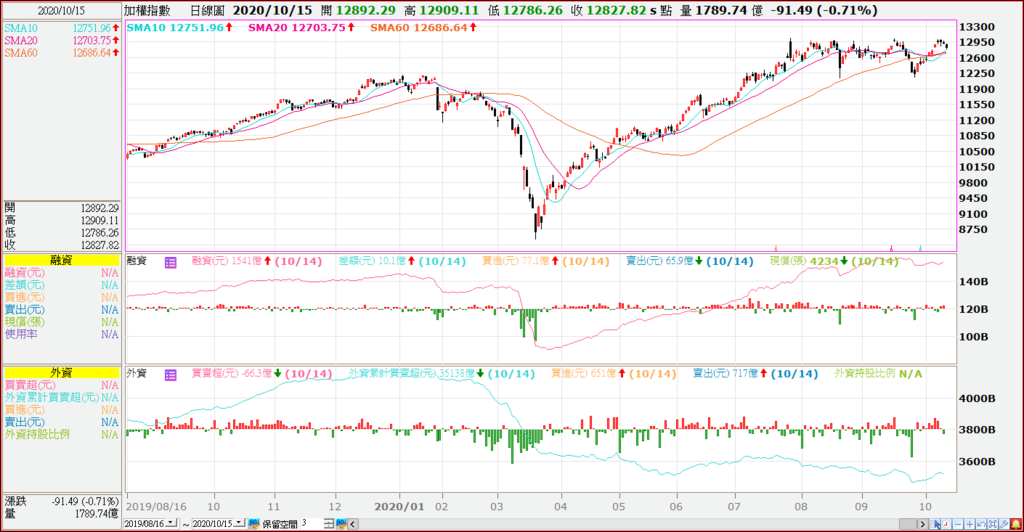Click the undo arrow icon
The height and width of the screenshot is (532, 1024).
(x=981, y=524)
